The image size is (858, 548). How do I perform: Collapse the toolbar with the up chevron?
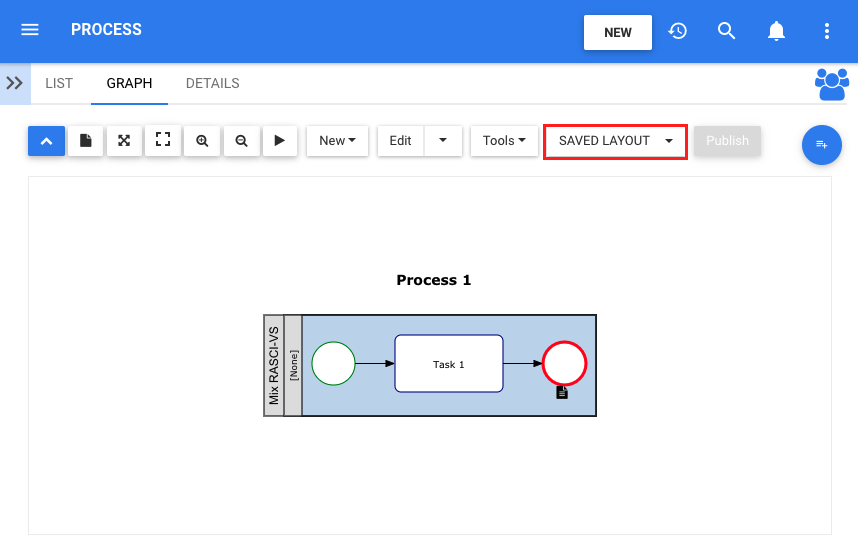47,141
